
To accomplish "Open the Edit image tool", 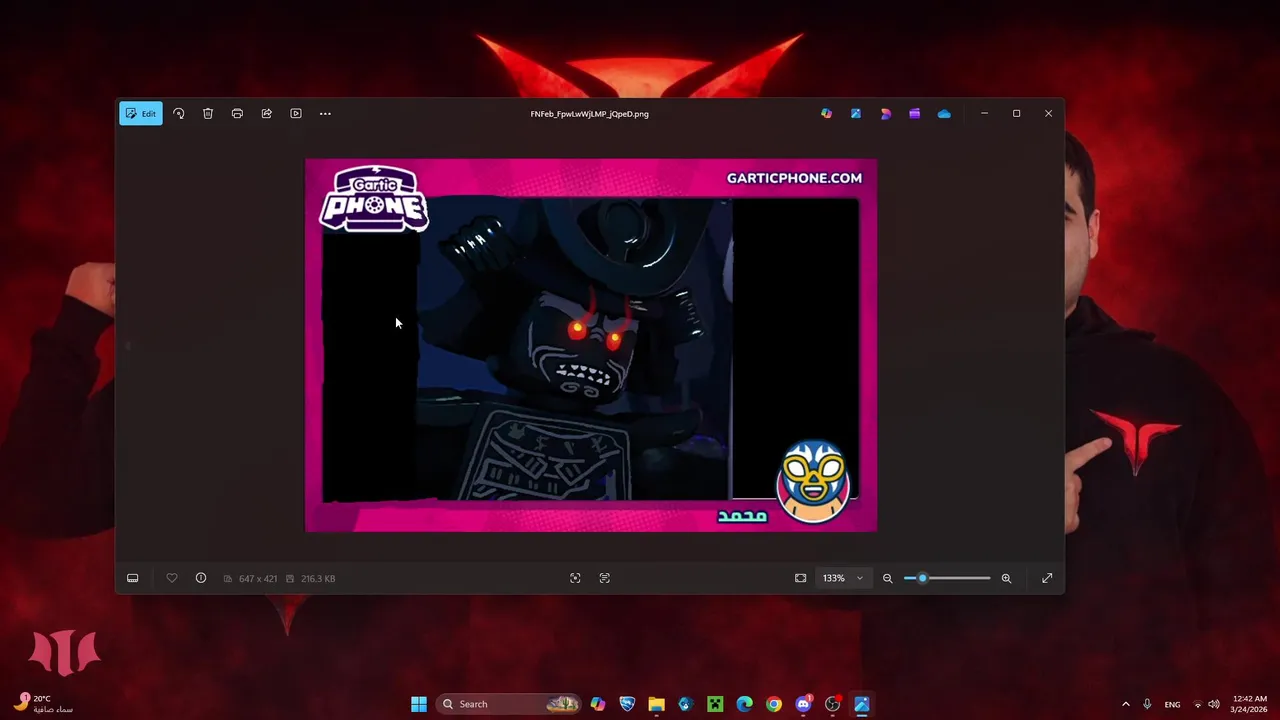I will coord(141,113).
